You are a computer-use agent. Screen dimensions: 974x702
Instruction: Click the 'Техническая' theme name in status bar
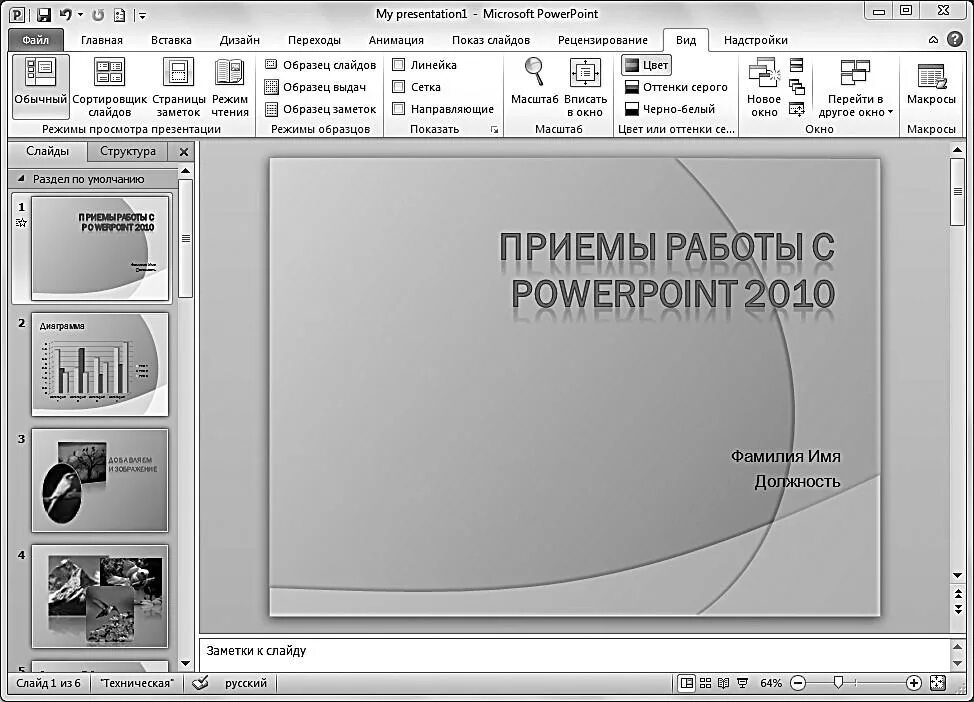pos(137,683)
